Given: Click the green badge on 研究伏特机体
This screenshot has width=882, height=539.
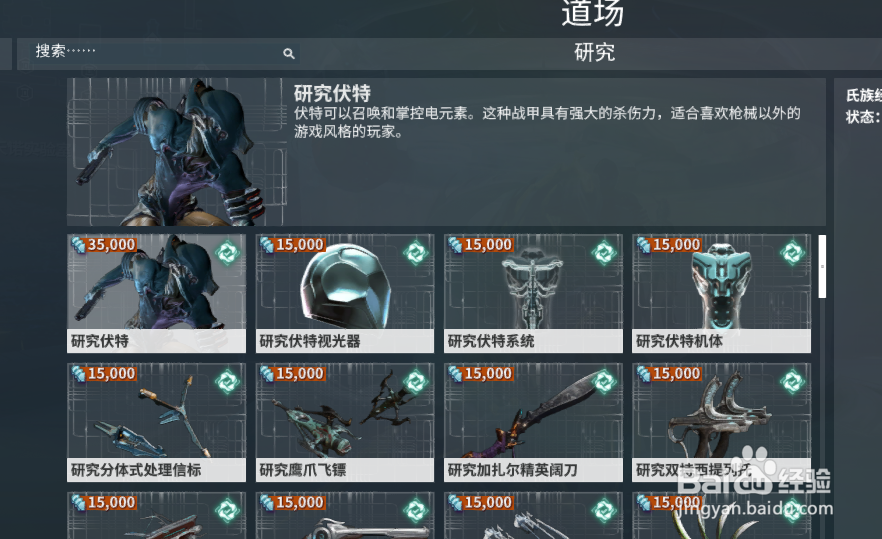Looking at the screenshot, I should pyautogui.click(x=793, y=253).
